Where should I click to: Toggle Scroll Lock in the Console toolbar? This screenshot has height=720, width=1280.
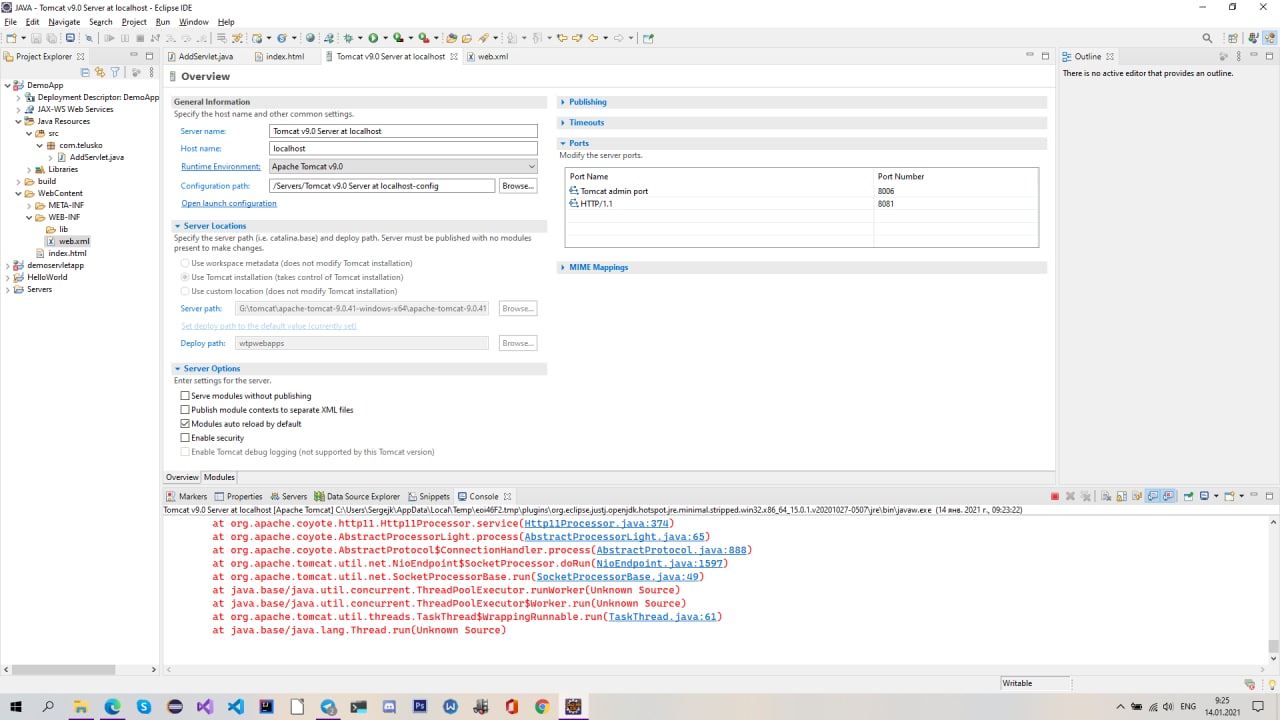(1122, 496)
